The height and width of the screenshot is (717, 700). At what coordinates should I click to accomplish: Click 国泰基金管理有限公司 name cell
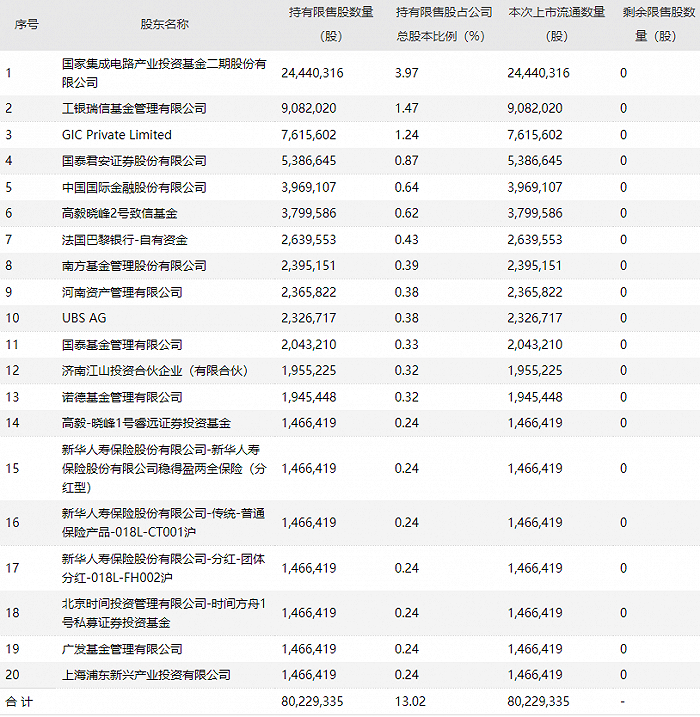[x=122, y=345]
